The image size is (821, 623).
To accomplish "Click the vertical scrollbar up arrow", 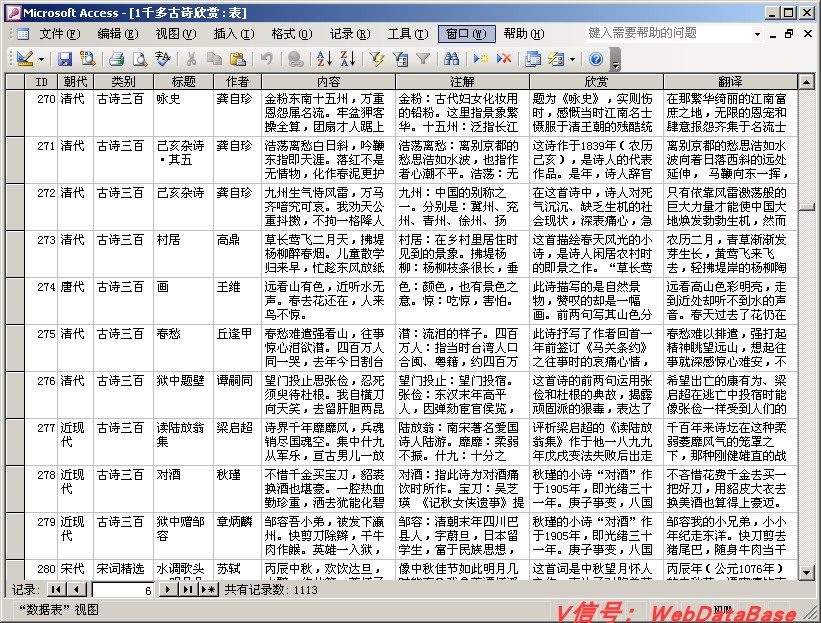I will [x=806, y=82].
